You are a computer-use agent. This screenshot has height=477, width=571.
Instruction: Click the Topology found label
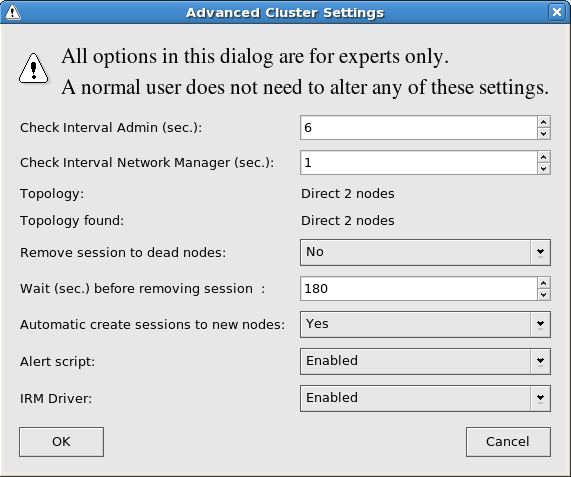72,221
